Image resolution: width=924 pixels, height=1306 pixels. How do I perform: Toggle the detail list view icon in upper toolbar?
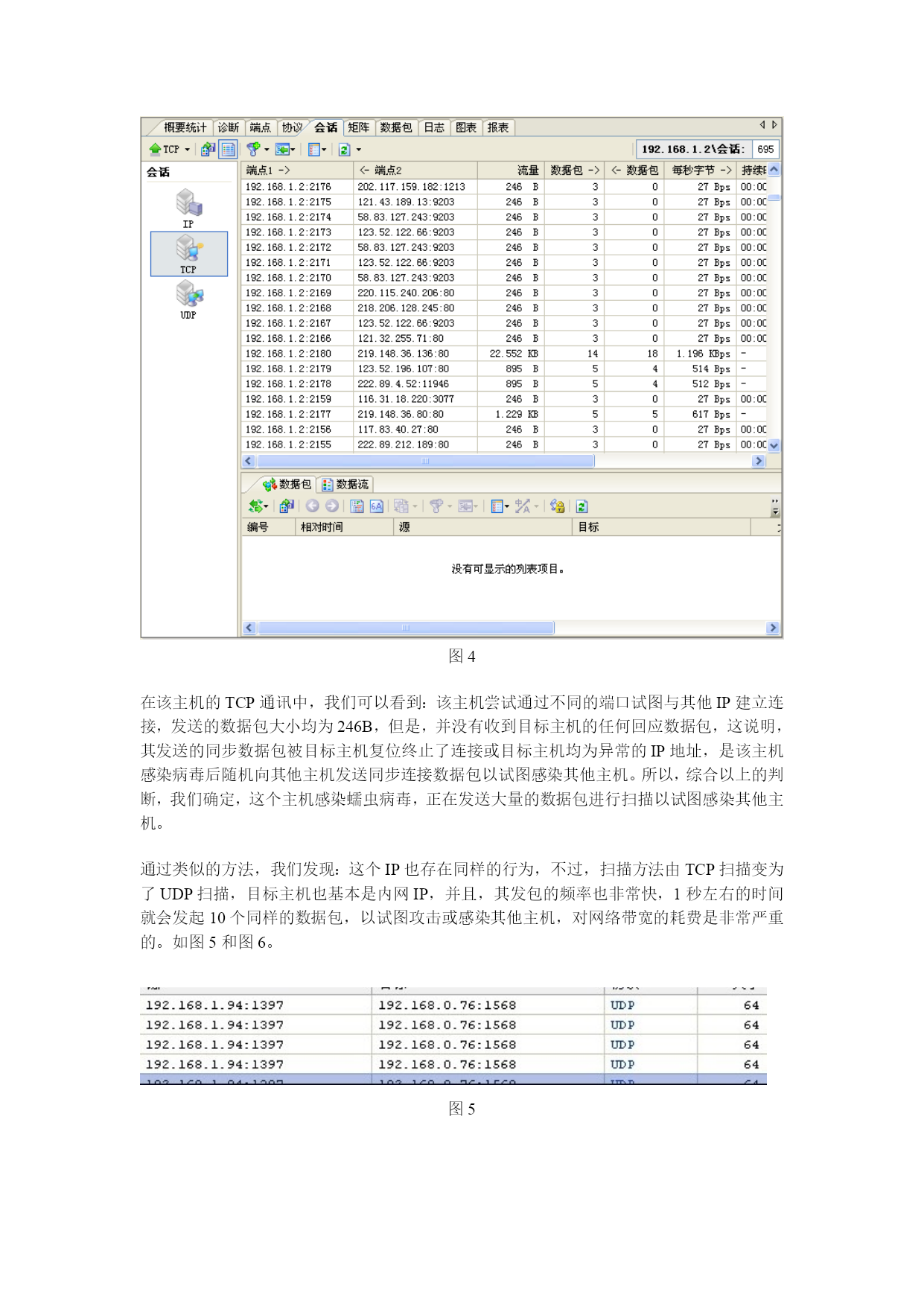[x=228, y=150]
